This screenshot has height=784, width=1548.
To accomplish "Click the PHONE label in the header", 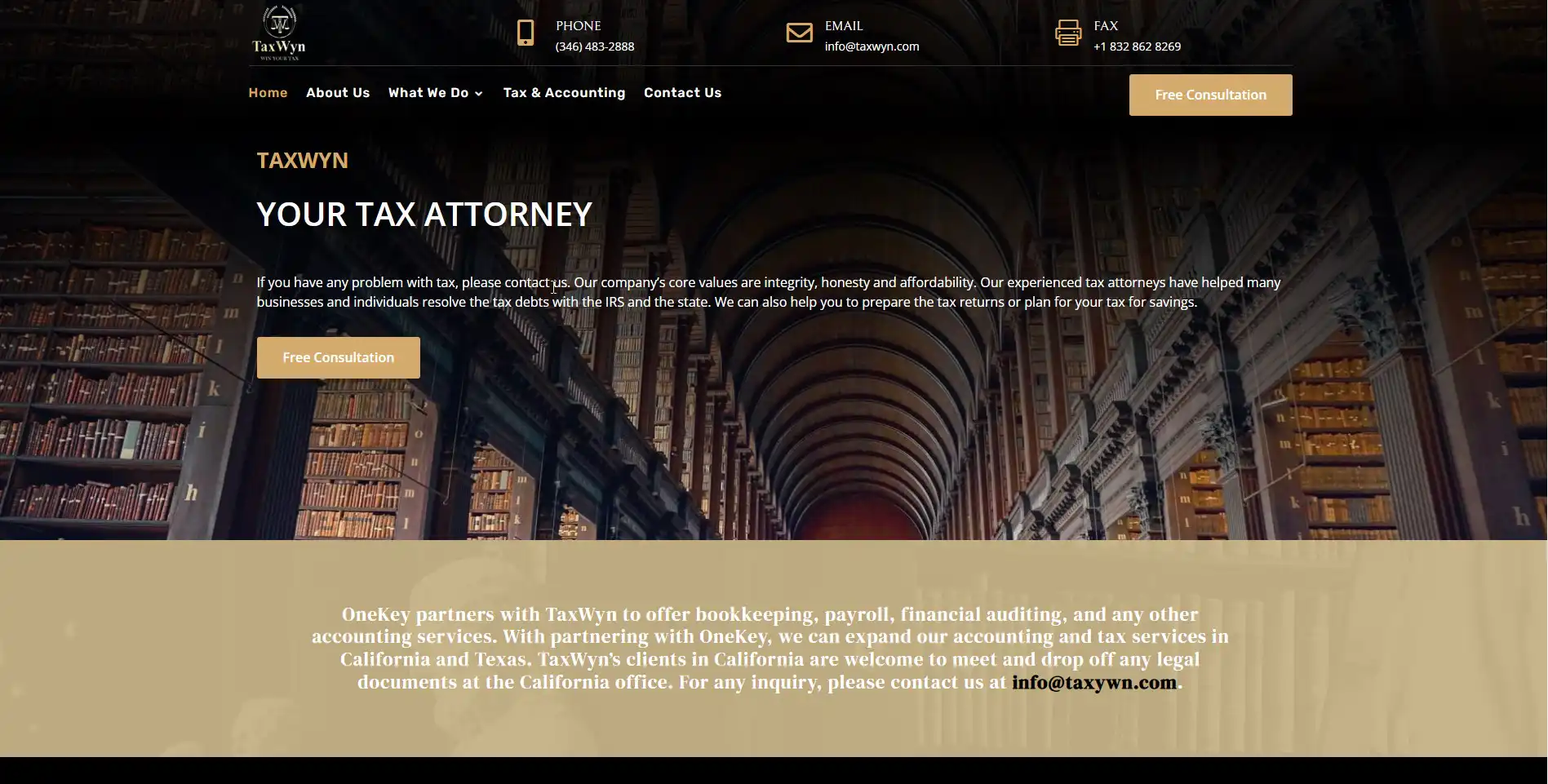I will click(x=578, y=26).
